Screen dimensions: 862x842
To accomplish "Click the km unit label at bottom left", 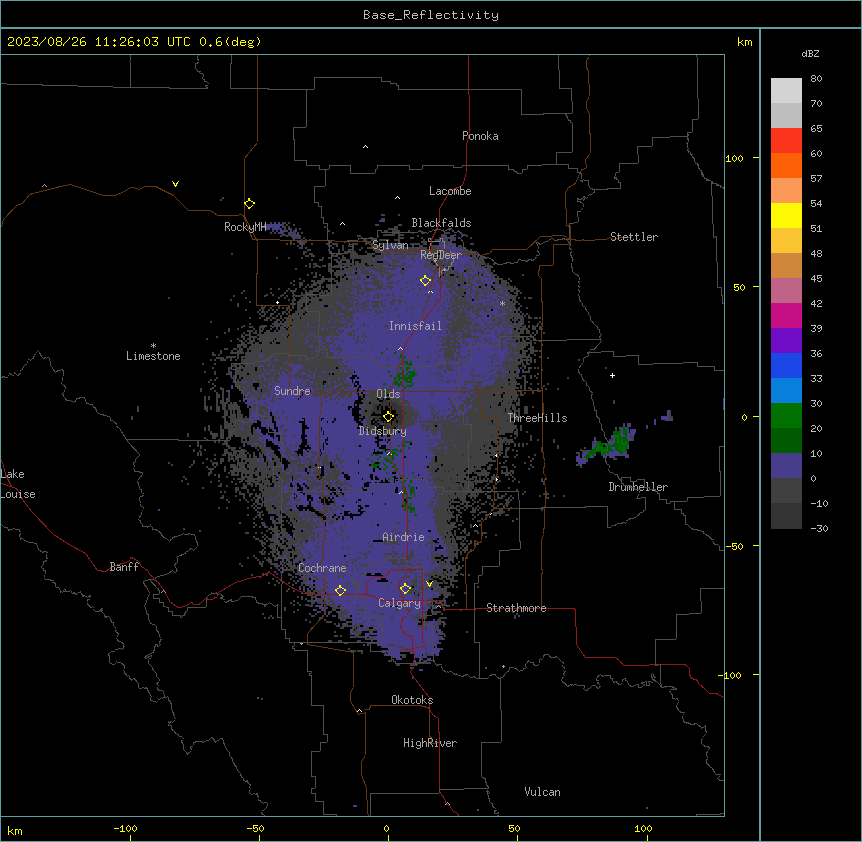I will (x=15, y=831).
